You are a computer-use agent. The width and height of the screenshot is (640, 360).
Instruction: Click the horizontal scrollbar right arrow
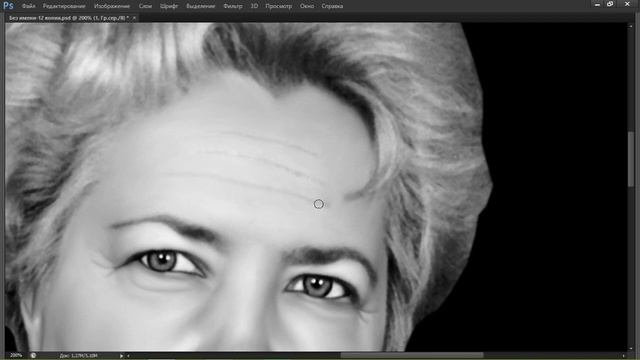click(623, 356)
